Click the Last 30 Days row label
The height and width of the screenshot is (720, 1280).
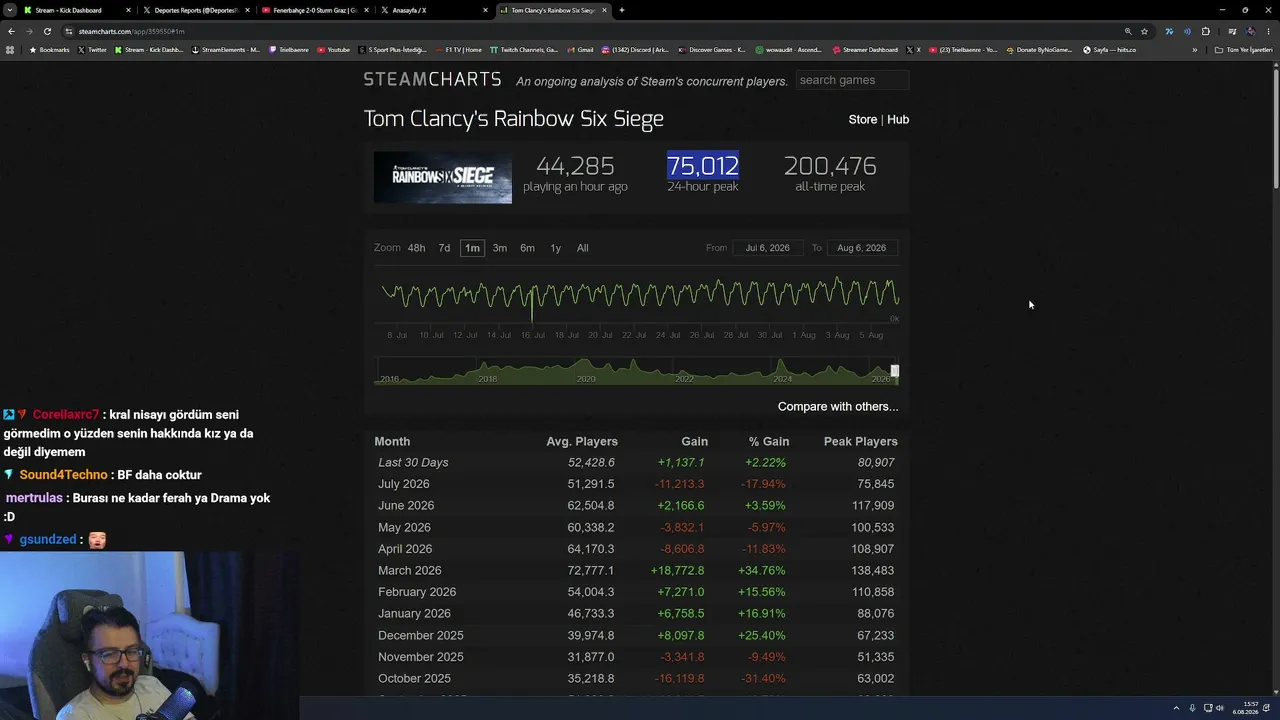tap(413, 462)
